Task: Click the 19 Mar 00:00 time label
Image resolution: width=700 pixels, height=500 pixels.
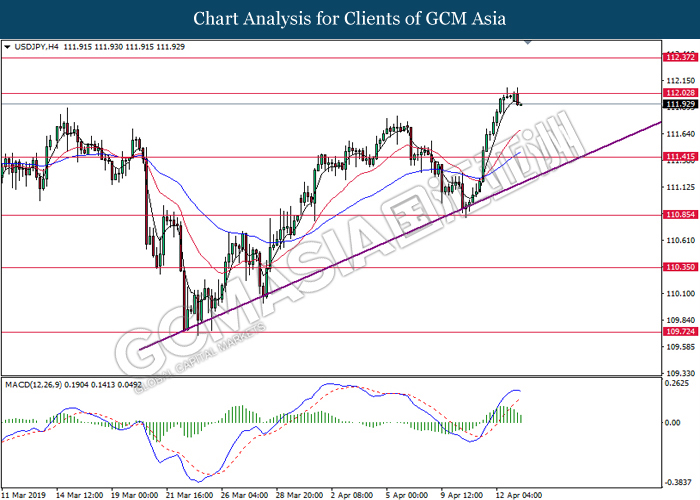Action: 135,495
